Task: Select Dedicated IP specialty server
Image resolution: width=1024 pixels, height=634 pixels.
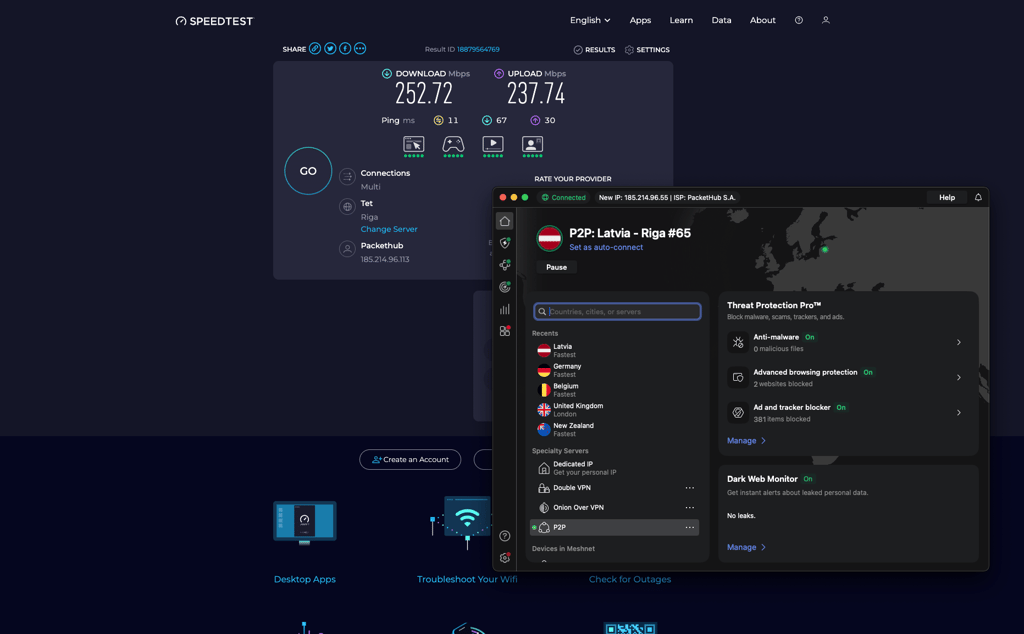Action: point(614,468)
